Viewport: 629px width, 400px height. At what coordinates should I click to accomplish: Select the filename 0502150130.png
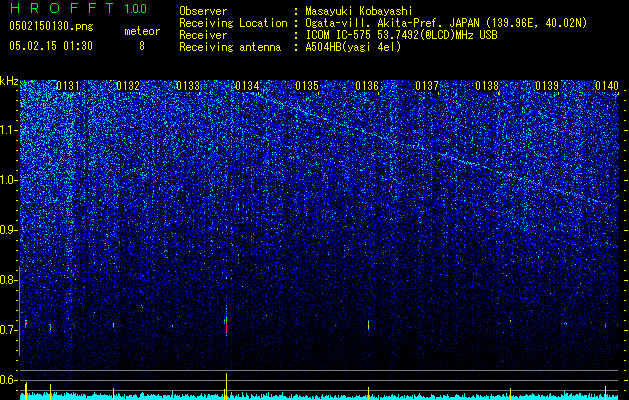pyautogui.click(x=51, y=27)
